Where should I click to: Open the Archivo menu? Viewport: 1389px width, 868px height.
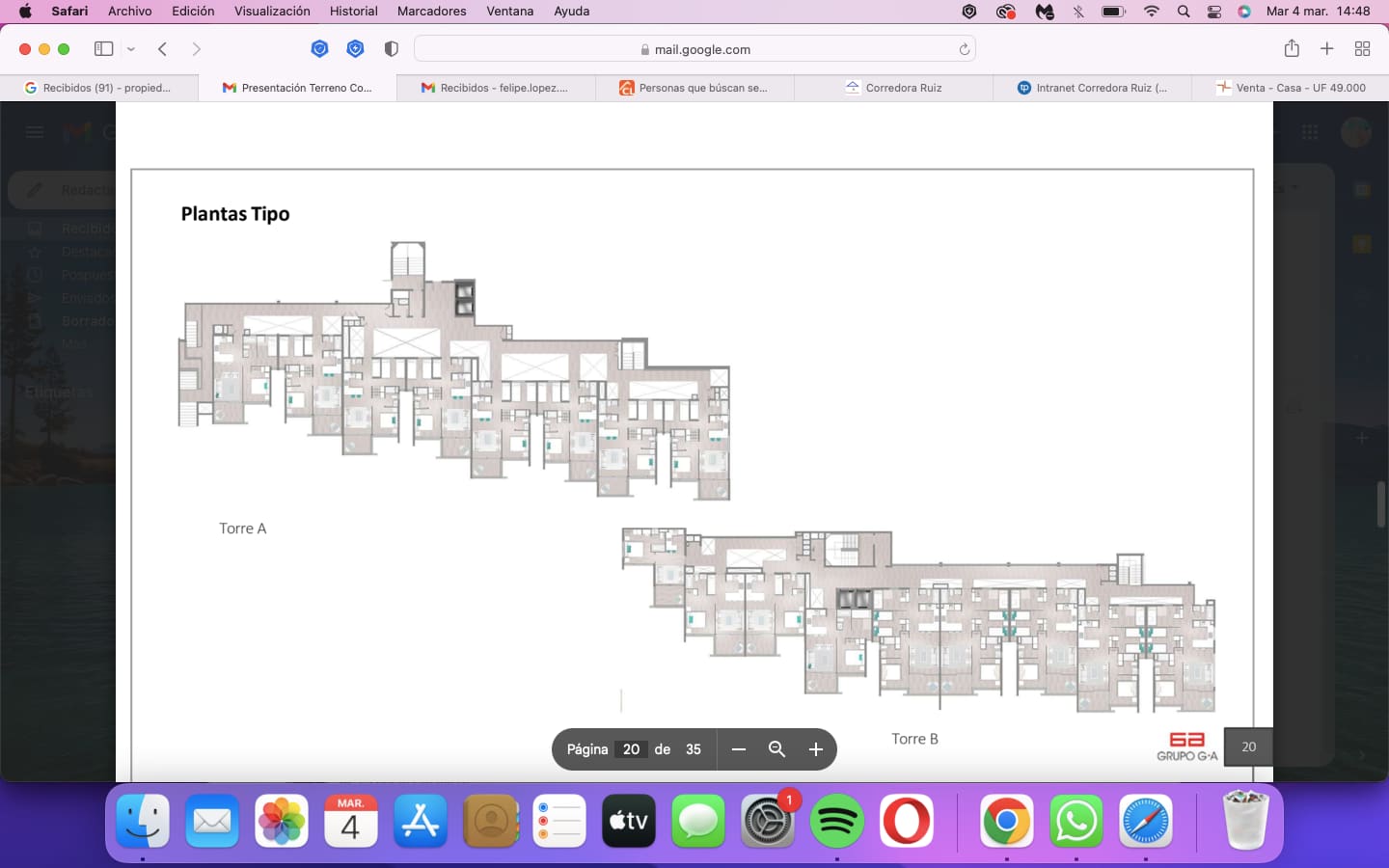pyautogui.click(x=130, y=12)
